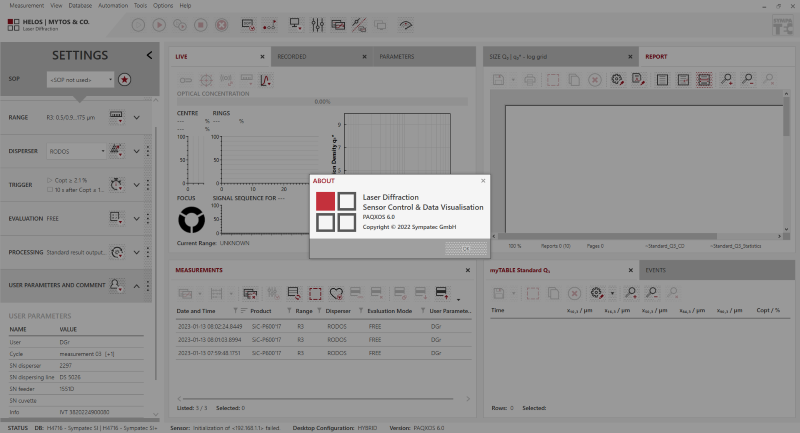Click the ruler icon in RANGE row

point(116,117)
